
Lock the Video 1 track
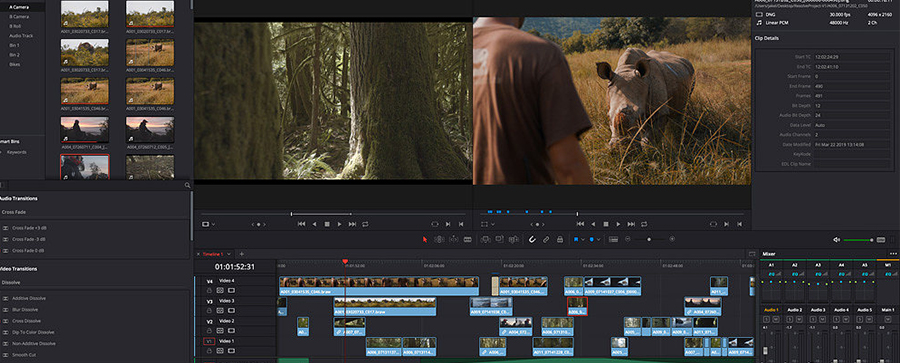click(210, 351)
